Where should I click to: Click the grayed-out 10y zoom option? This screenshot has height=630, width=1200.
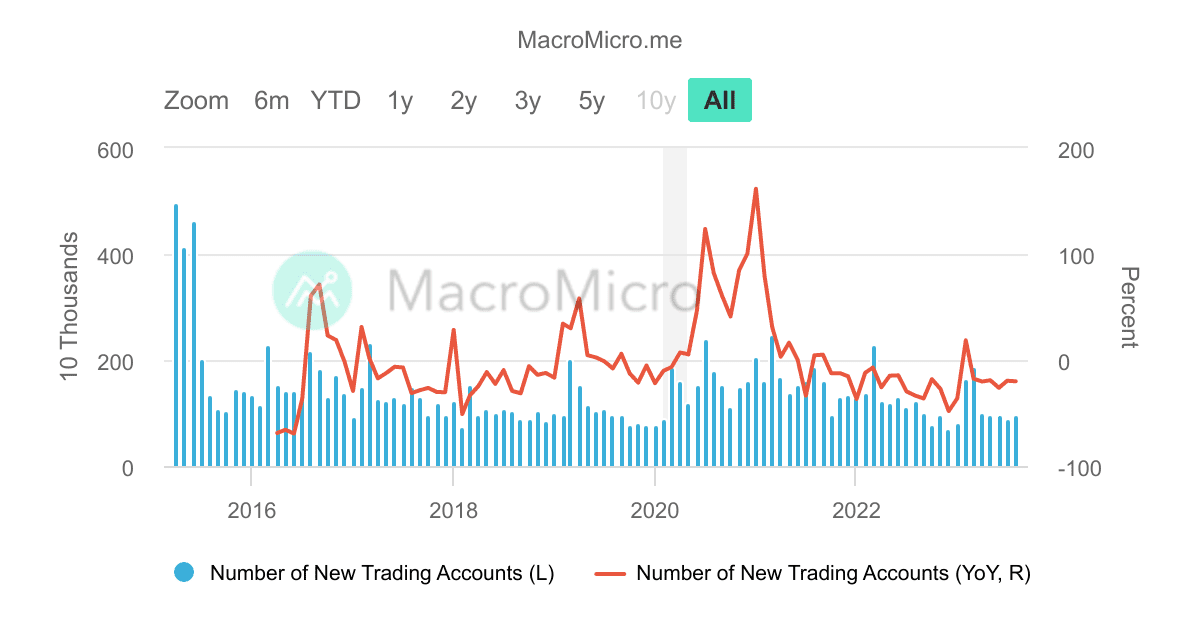click(x=656, y=100)
